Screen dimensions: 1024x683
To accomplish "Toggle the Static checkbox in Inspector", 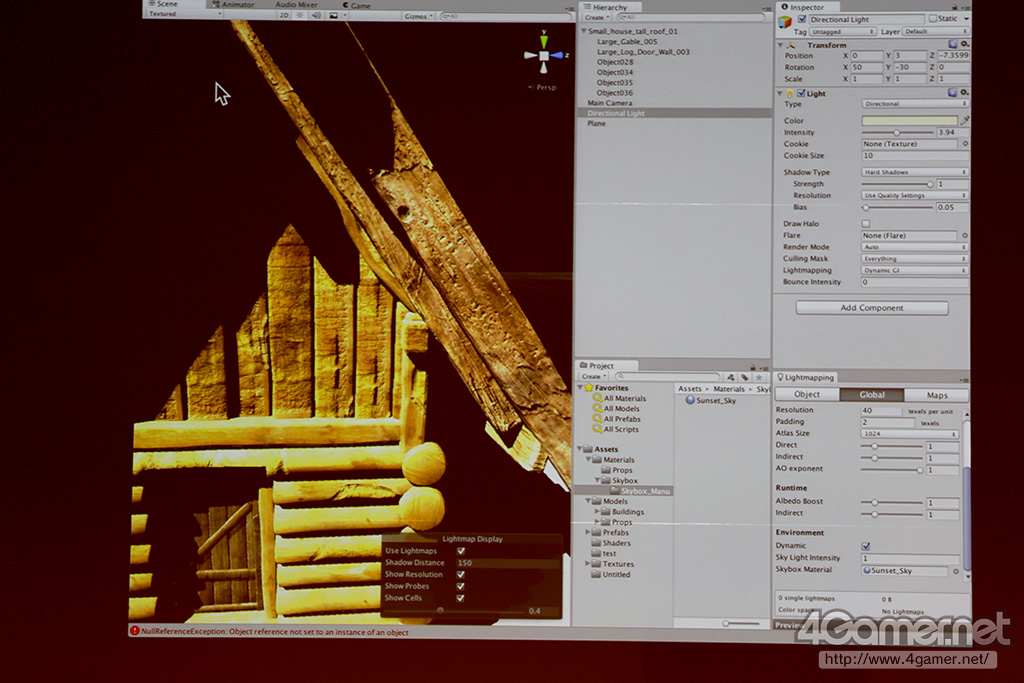I will click(x=933, y=19).
